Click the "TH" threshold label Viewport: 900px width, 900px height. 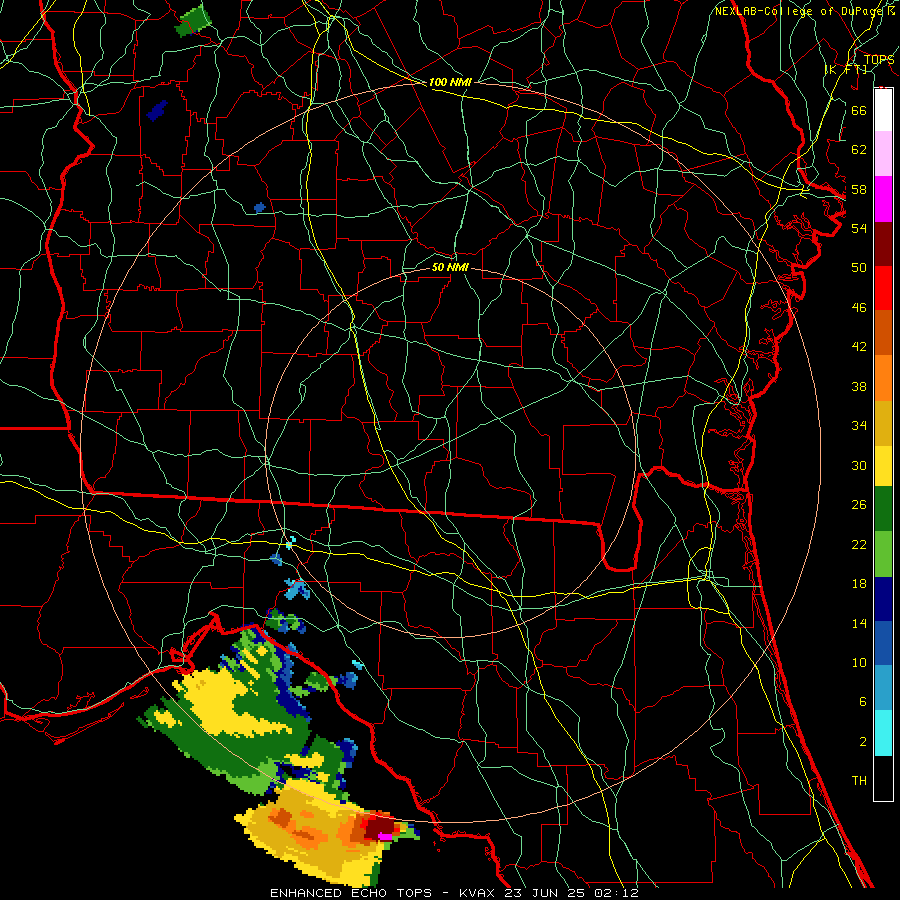coord(859,780)
